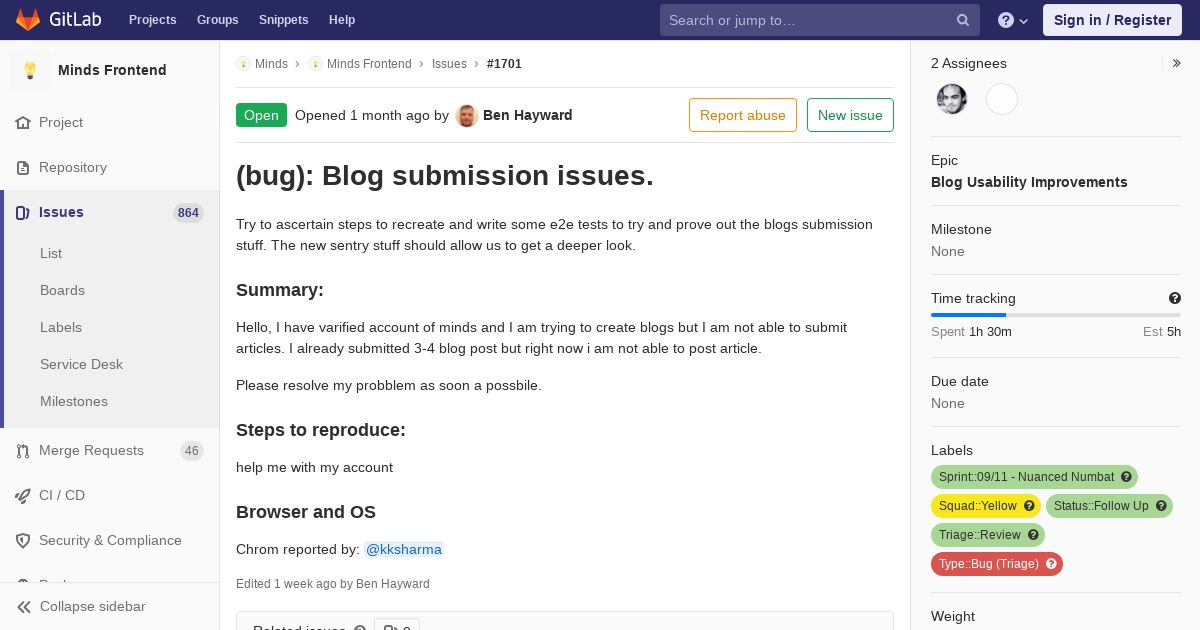Click the Report abuse button
The image size is (1200, 630).
point(743,115)
